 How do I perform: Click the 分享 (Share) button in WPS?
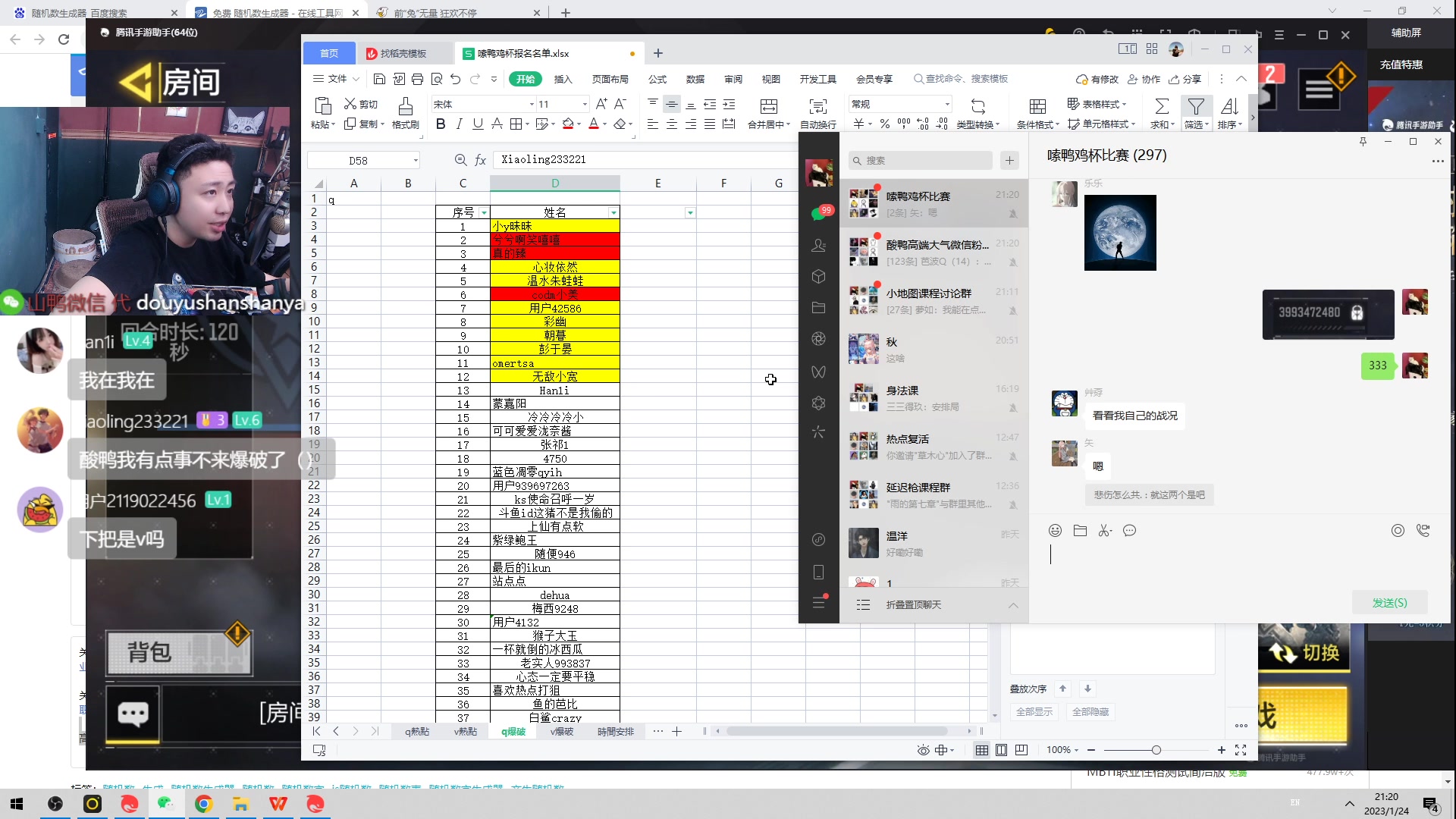pyautogui.click(x=1185, y=79)
